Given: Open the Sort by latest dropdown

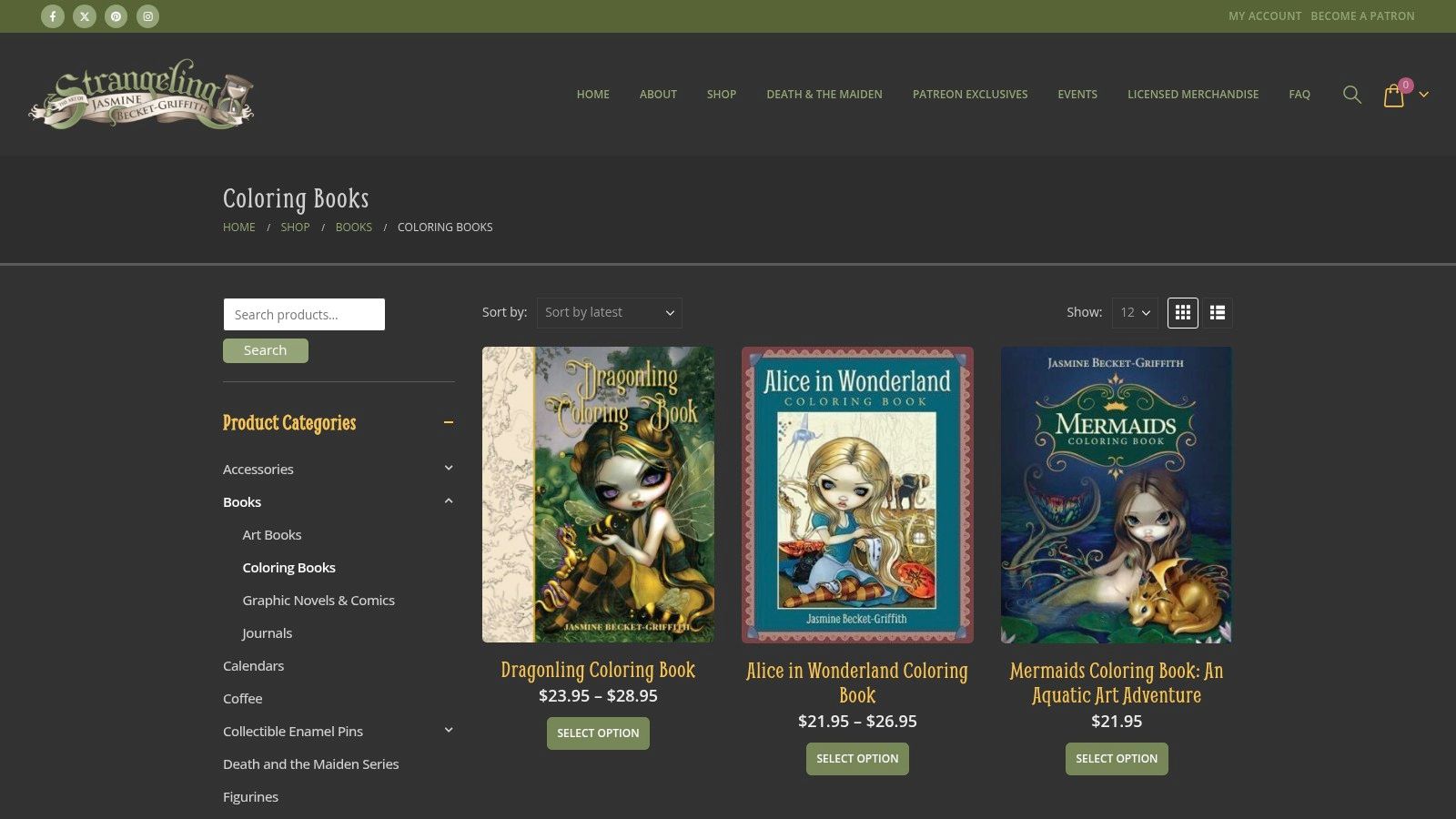Looking at the screenshot, I should (610, 312).
